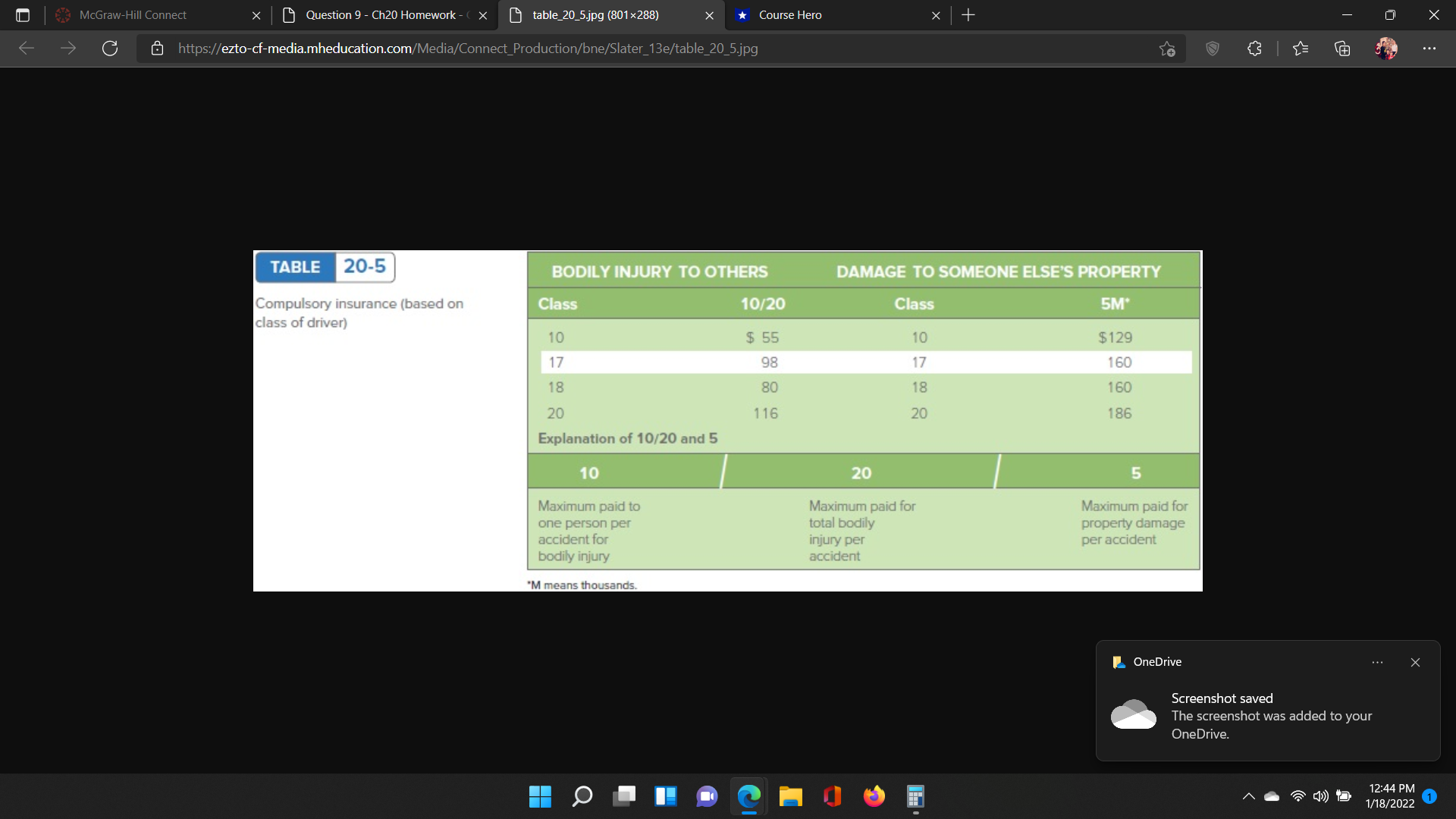Open the Collections icon in toolbar
The height and width of the screenshot is (819, 1456).
(1342, 49)
